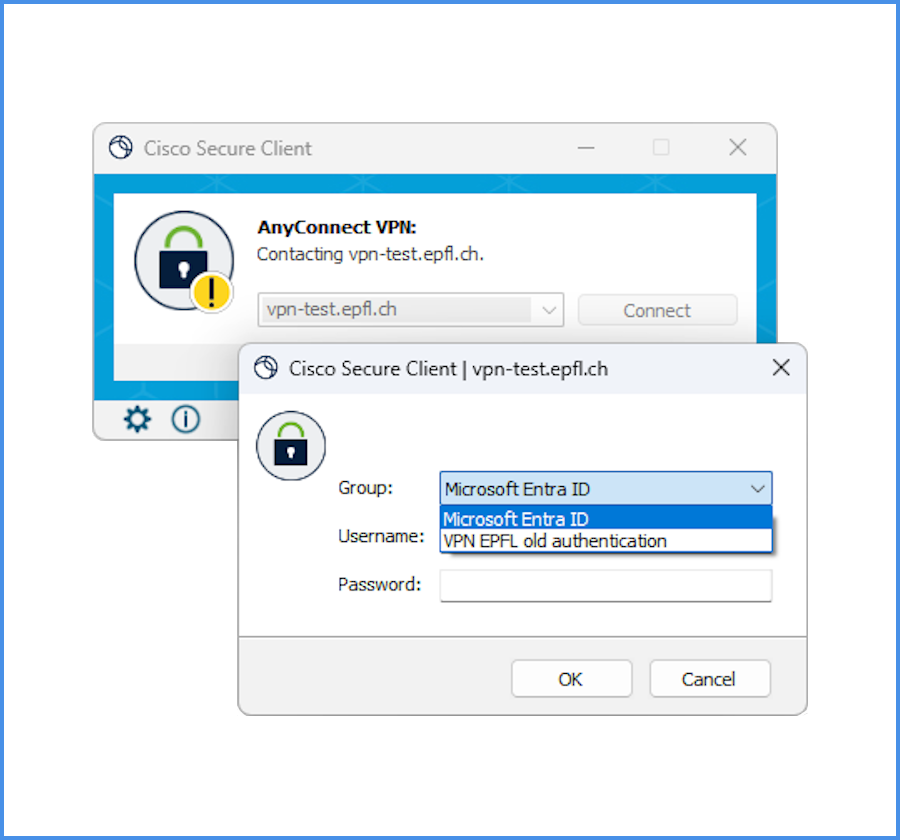This screenshot has height=840, width=900.
Task: Minimize the Cisco Secure Client window
Action: [x=584, y=148]
